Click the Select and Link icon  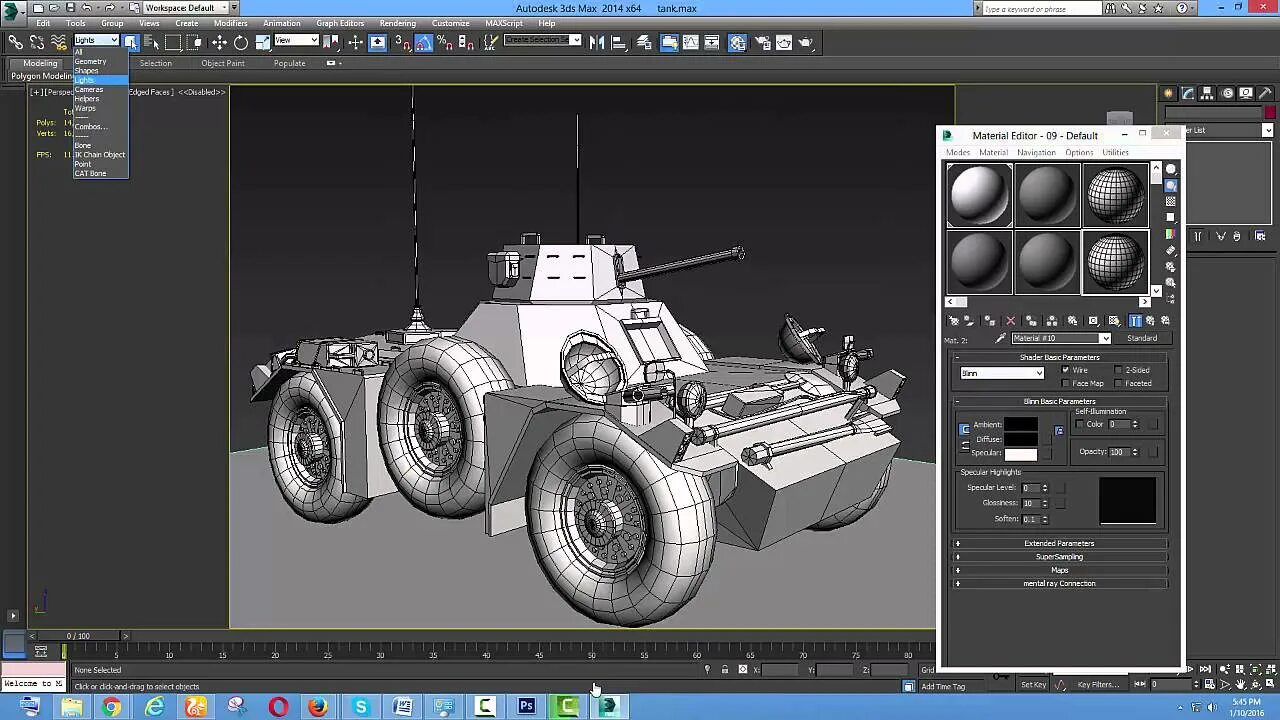(x=16, y=43)
